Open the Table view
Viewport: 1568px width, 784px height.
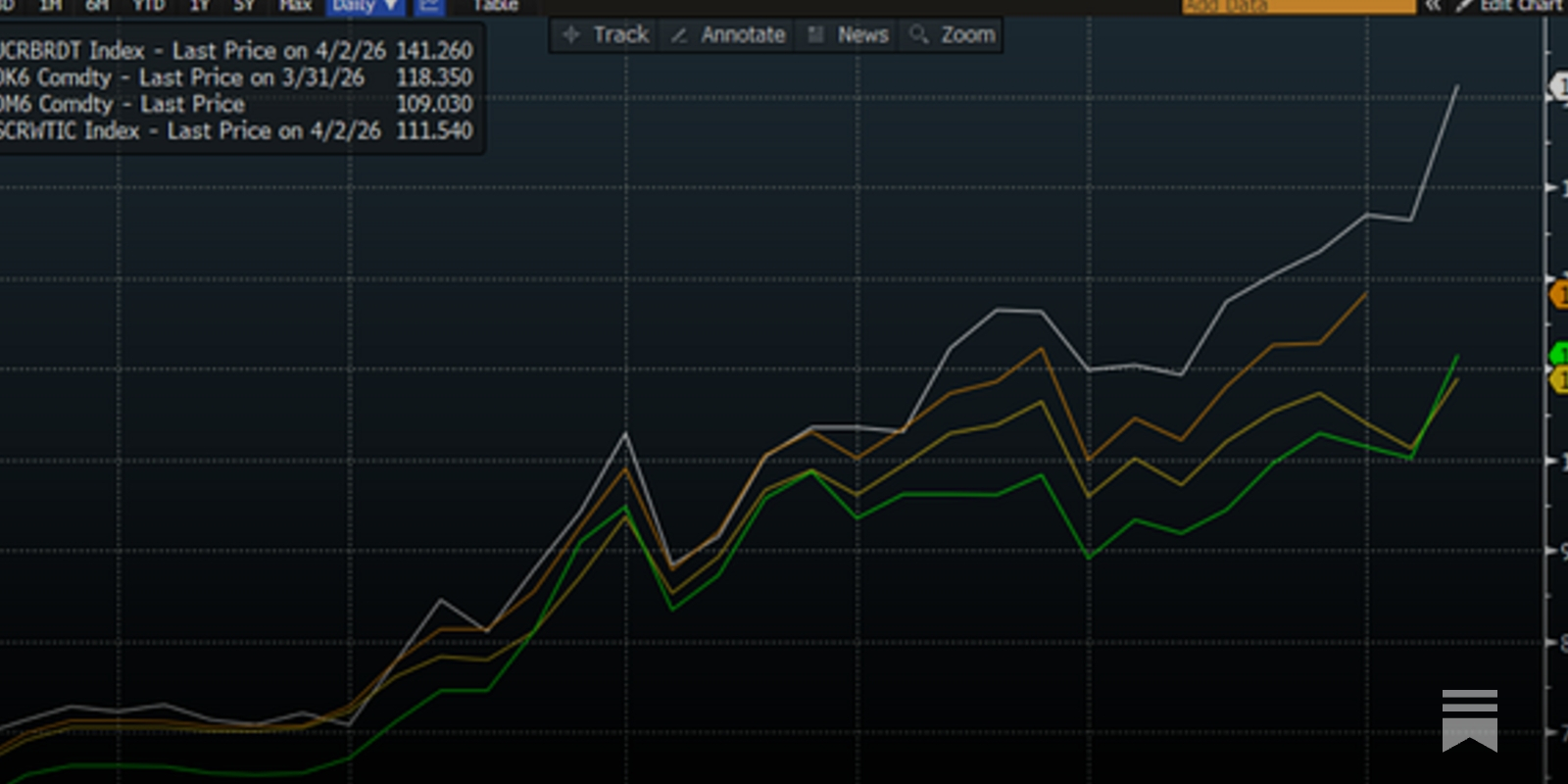click(496, 6)
